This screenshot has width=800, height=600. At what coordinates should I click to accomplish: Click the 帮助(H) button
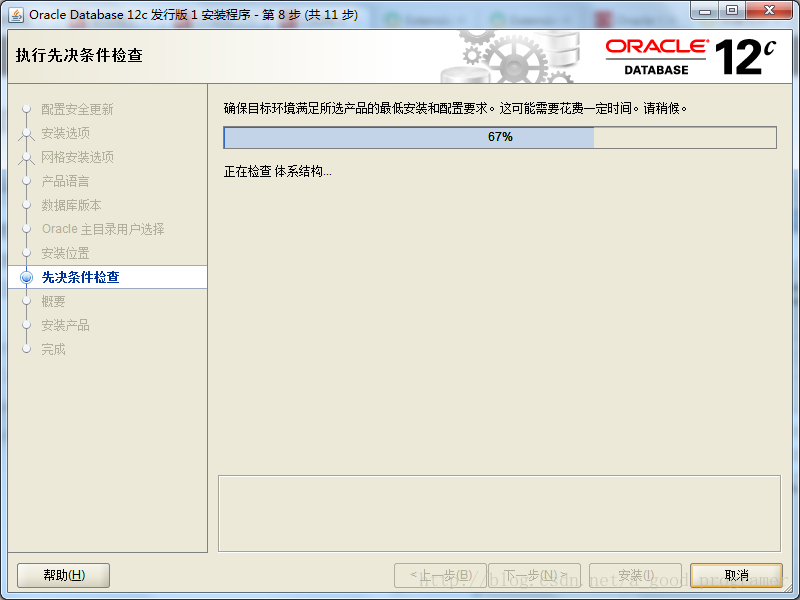coord(63,575)
